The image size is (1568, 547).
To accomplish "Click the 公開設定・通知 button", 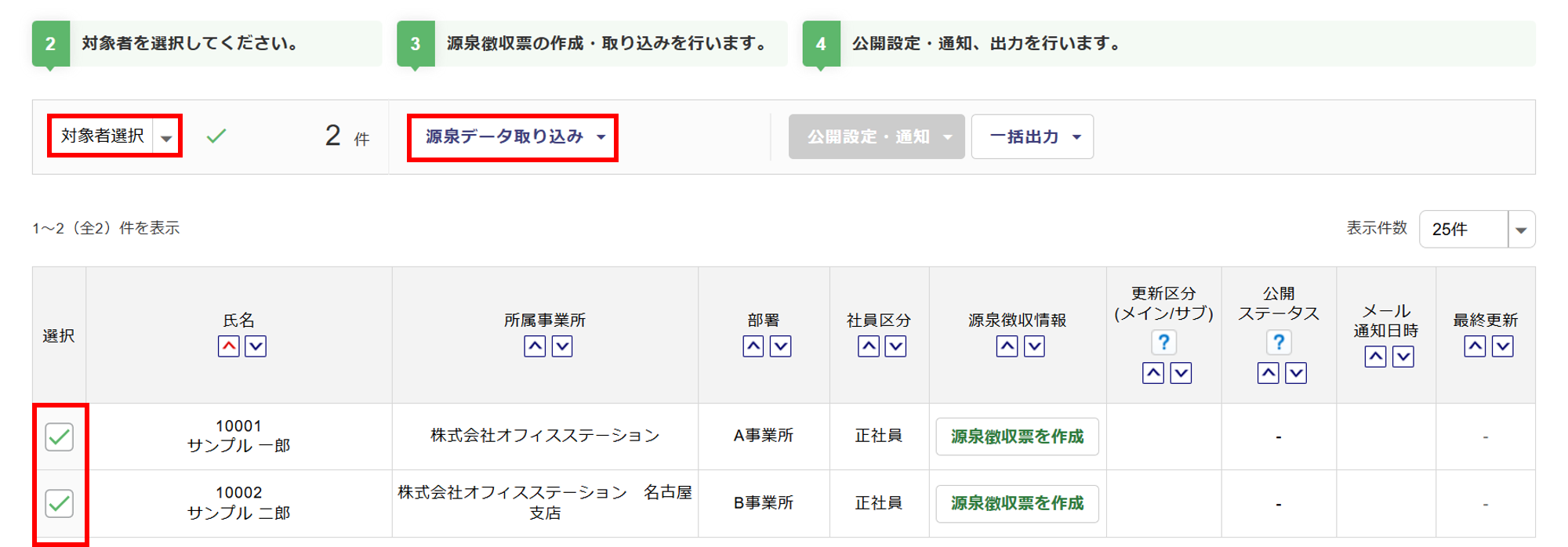I will point(877,137).
